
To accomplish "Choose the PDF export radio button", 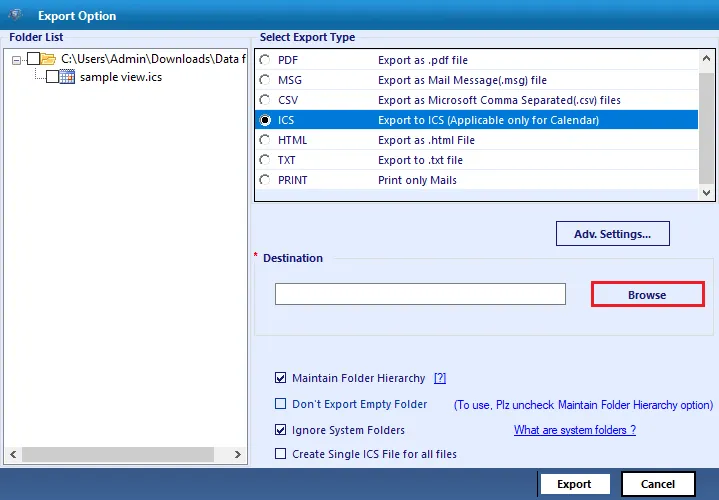I will 265,60.
